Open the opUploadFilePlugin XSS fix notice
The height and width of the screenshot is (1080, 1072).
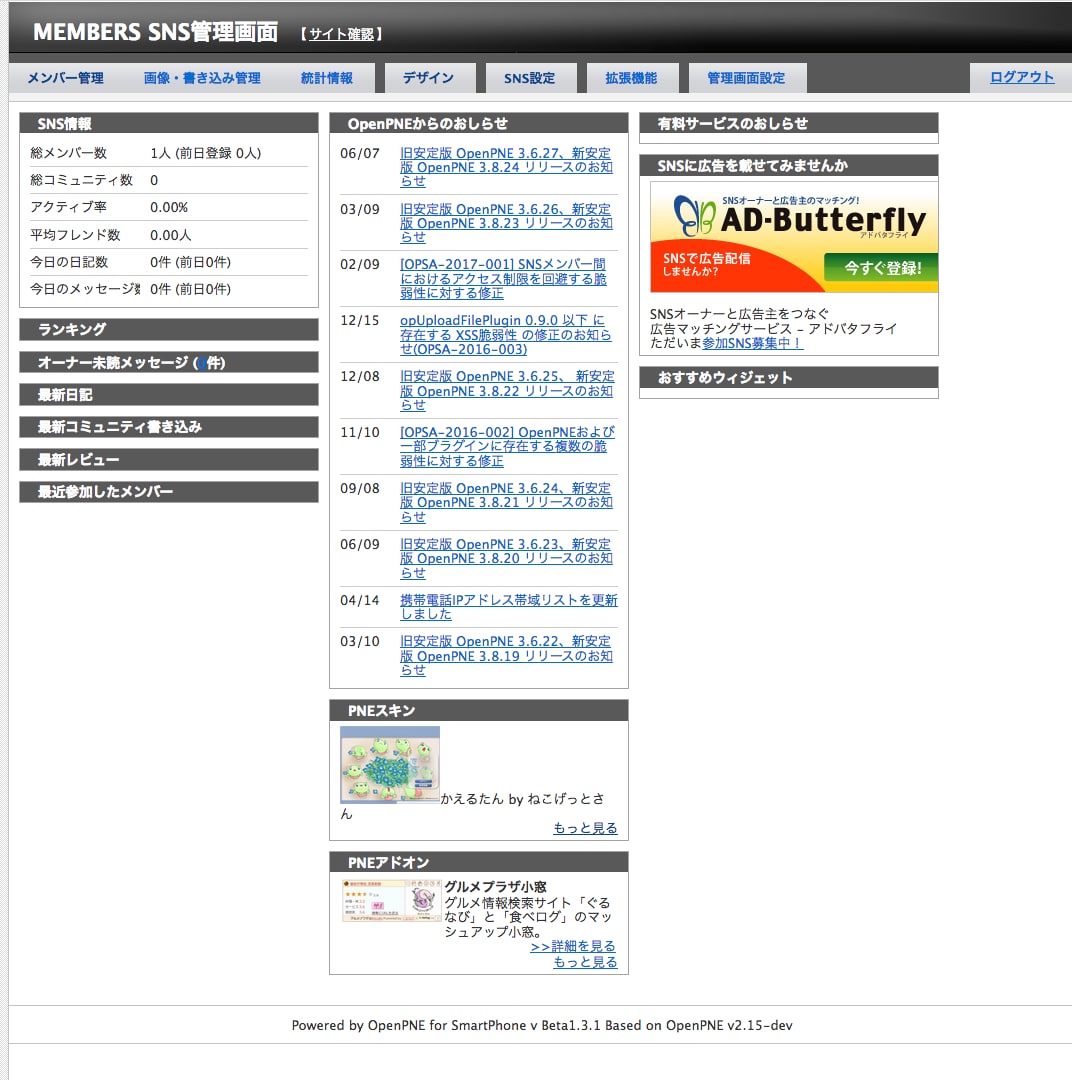click(x=505, y=334)
